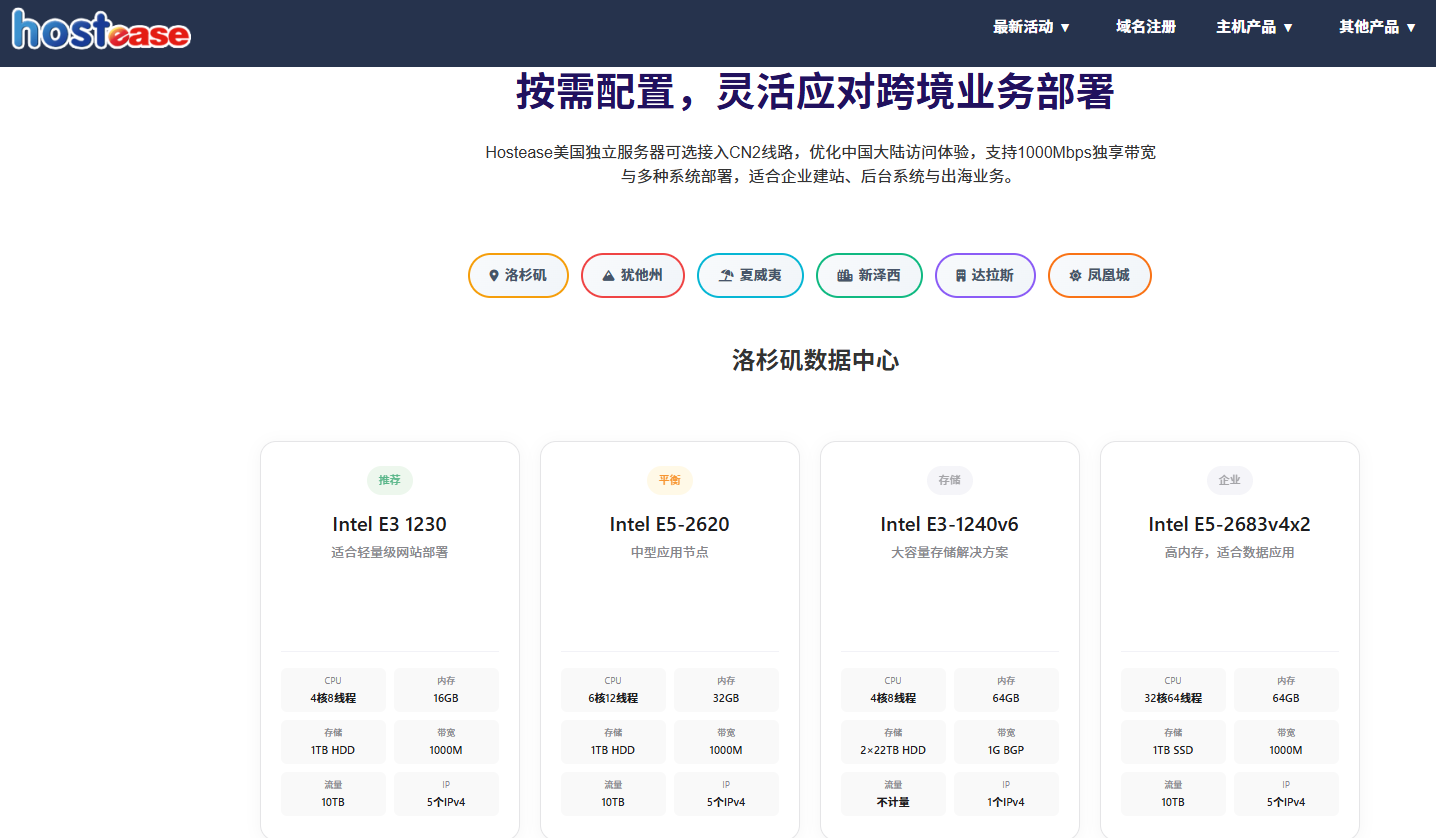
Task: Click the mountain icon for 犹他州
Action: point(608,276)
